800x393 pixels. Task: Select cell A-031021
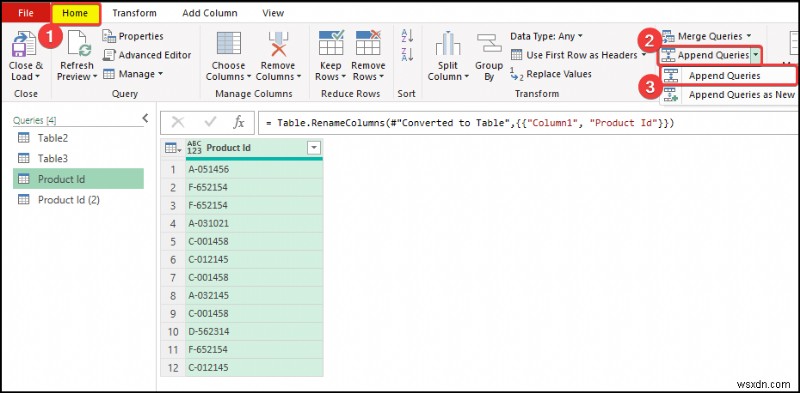tap(254, 224)
